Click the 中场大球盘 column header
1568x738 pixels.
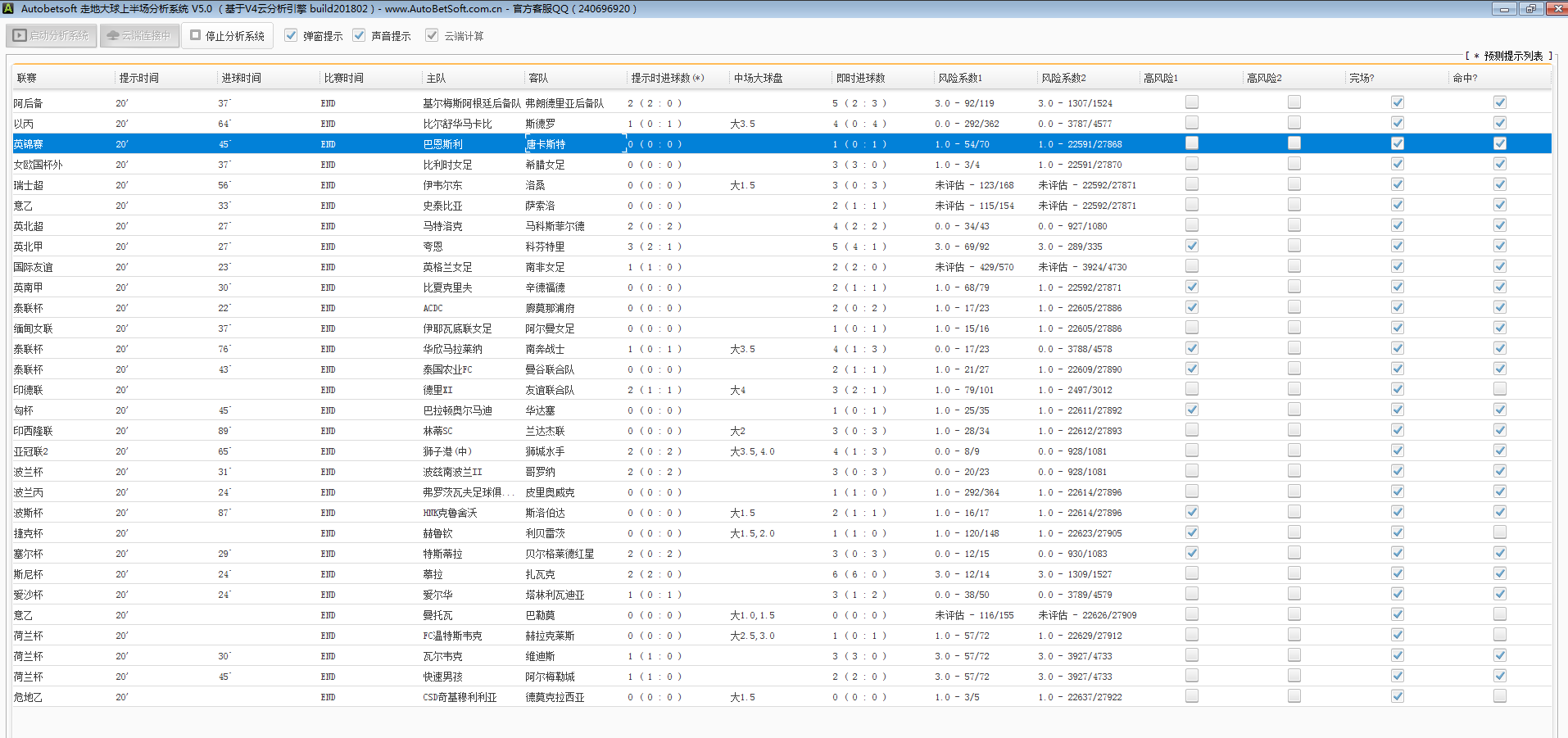click(758, 78)
